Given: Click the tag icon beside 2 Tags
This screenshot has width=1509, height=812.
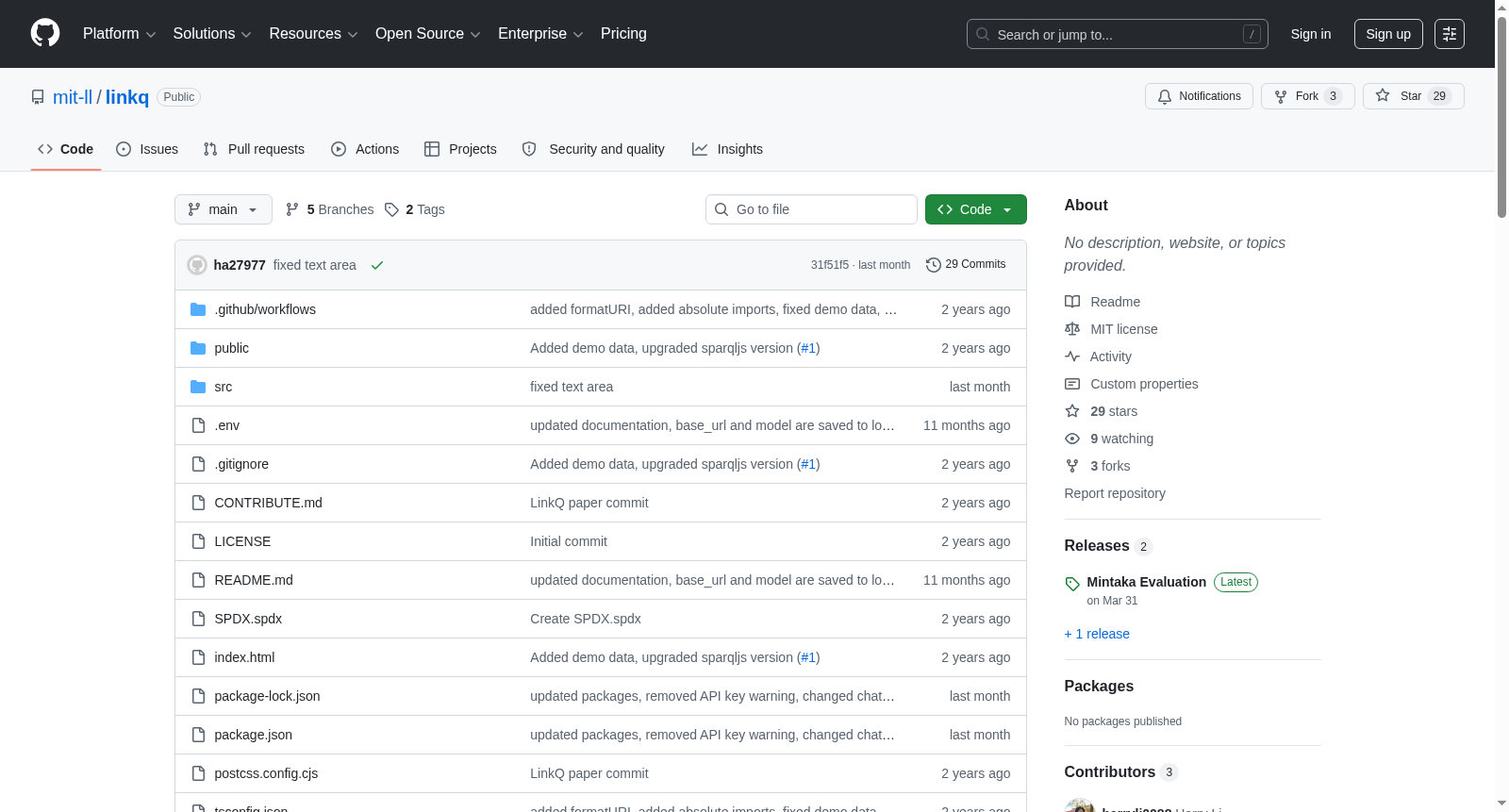Looking at the screenshot, I should click(391, 209).
